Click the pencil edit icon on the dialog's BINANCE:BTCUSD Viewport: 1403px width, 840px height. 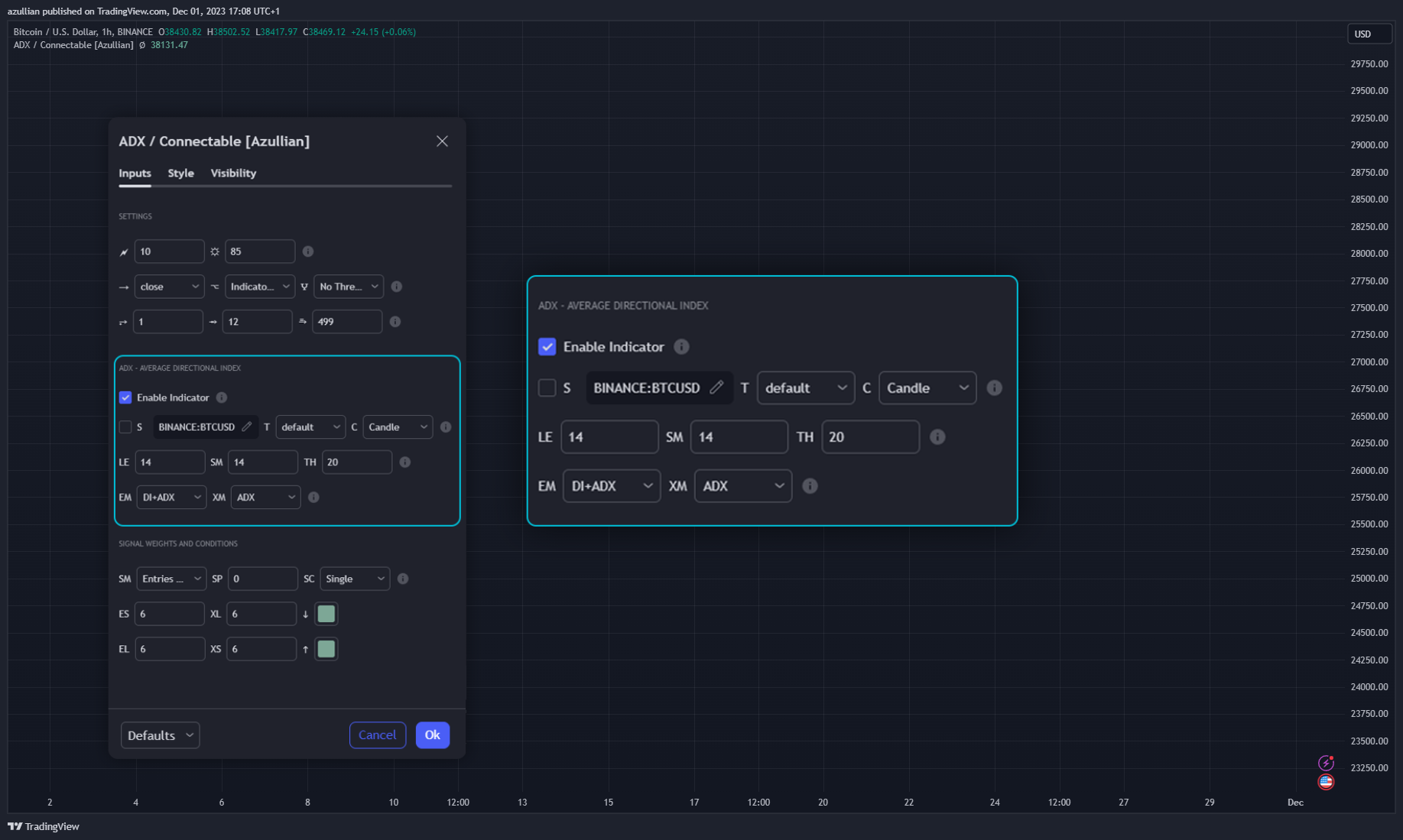coord(247,426)
